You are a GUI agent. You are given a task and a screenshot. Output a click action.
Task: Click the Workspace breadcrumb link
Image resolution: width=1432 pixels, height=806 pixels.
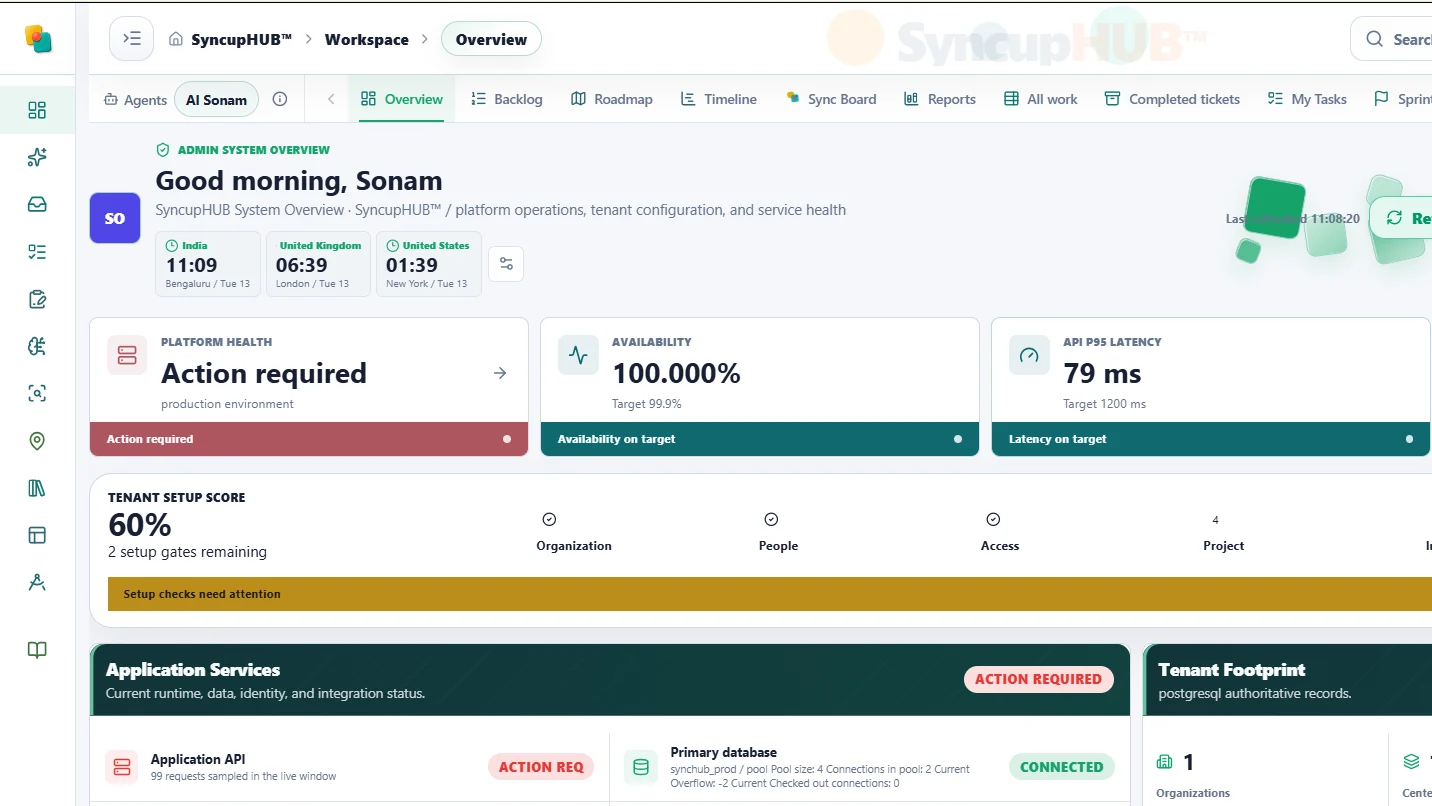point(367,39)
